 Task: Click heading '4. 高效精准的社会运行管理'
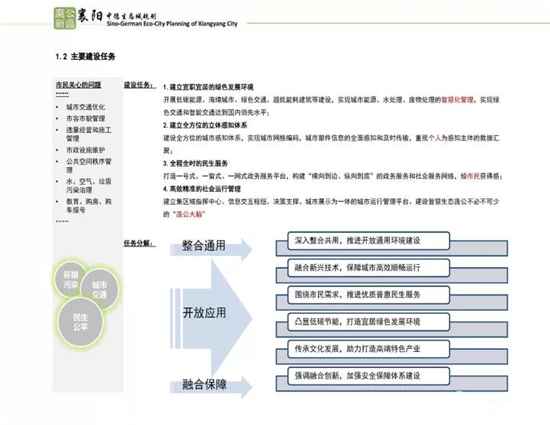tap(202, 189)
